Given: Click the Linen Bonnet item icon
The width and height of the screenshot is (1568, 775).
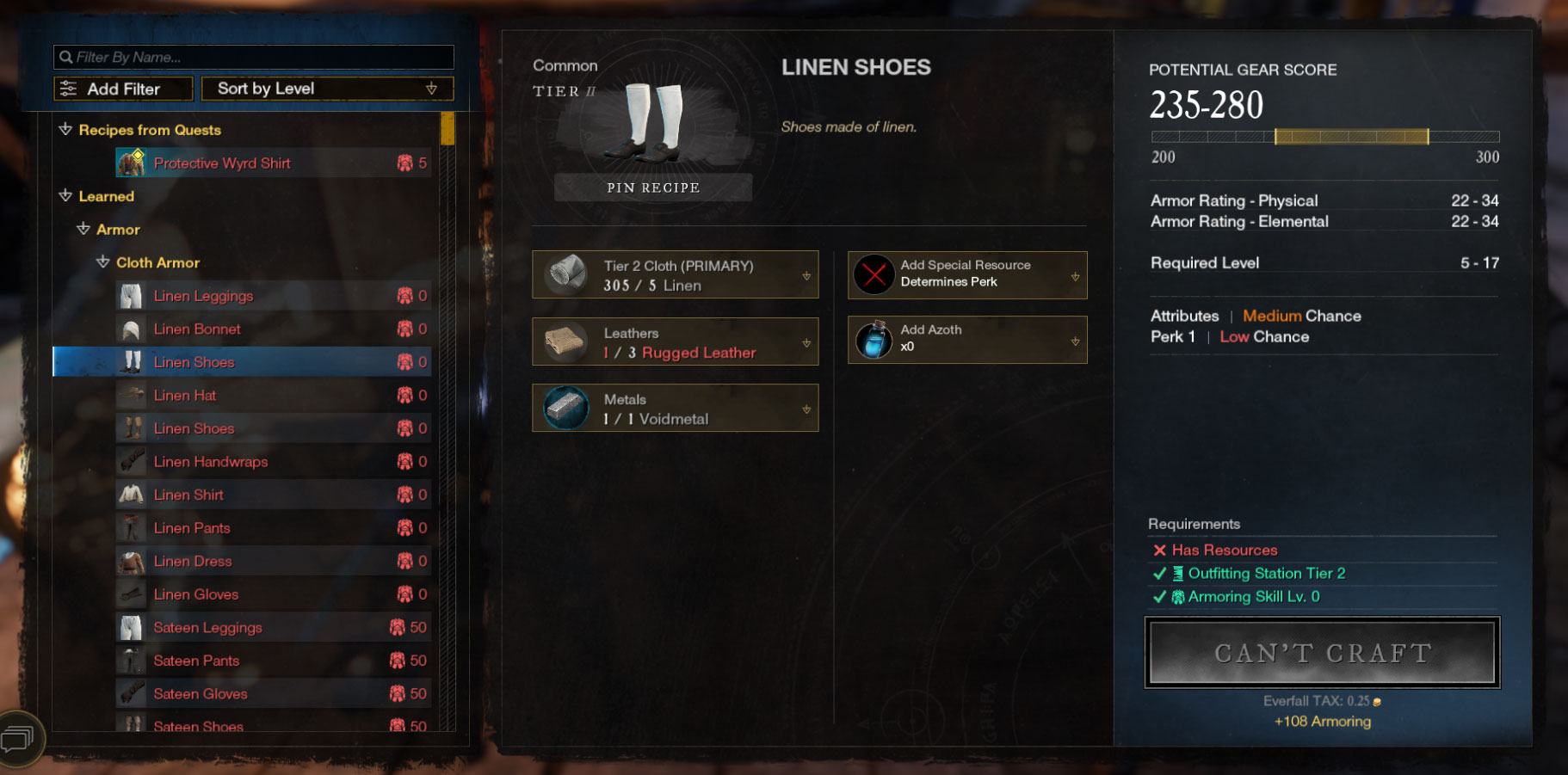Looking at the screenshot, I should (131, 329).
